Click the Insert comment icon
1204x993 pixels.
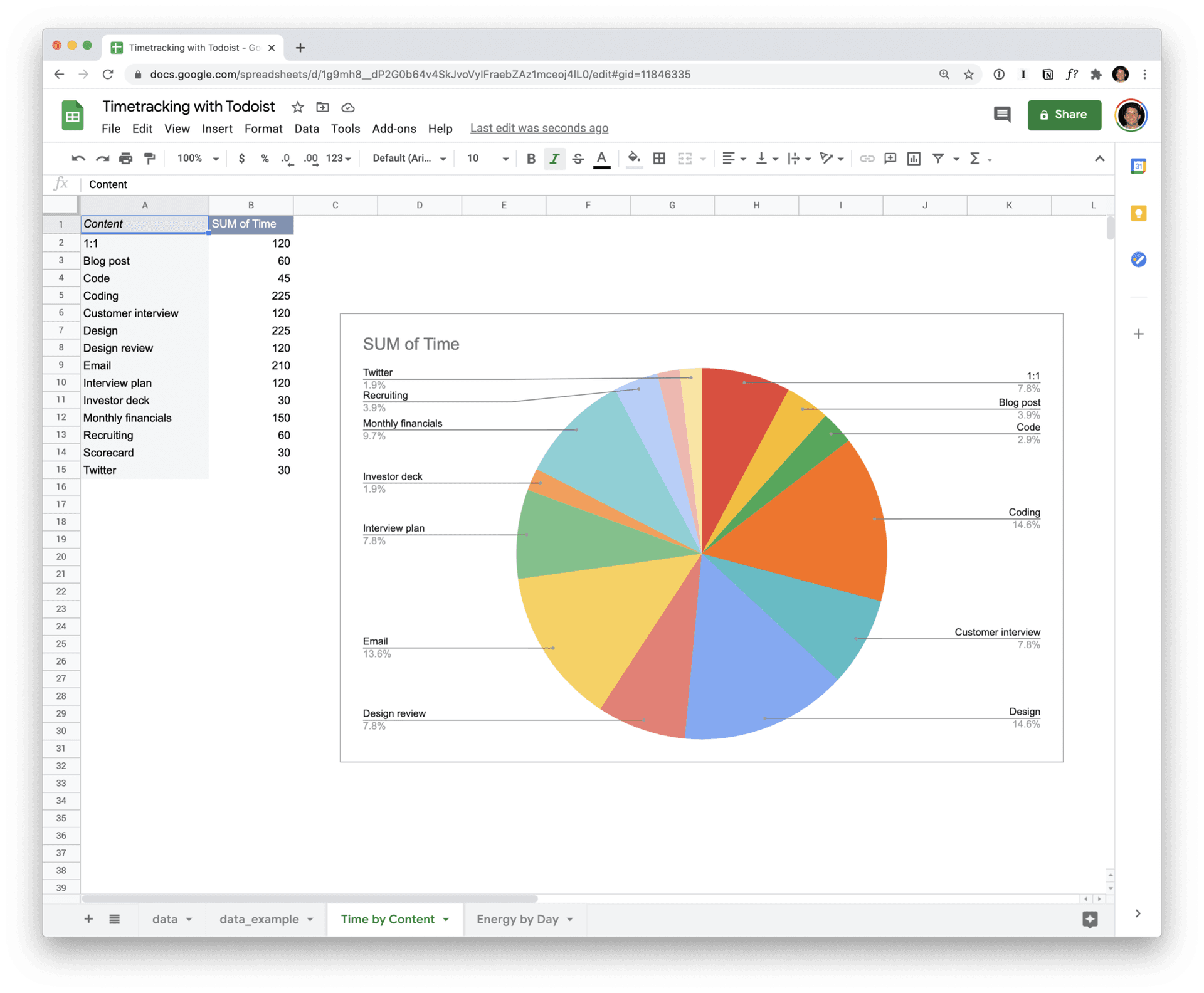[890, 159]
